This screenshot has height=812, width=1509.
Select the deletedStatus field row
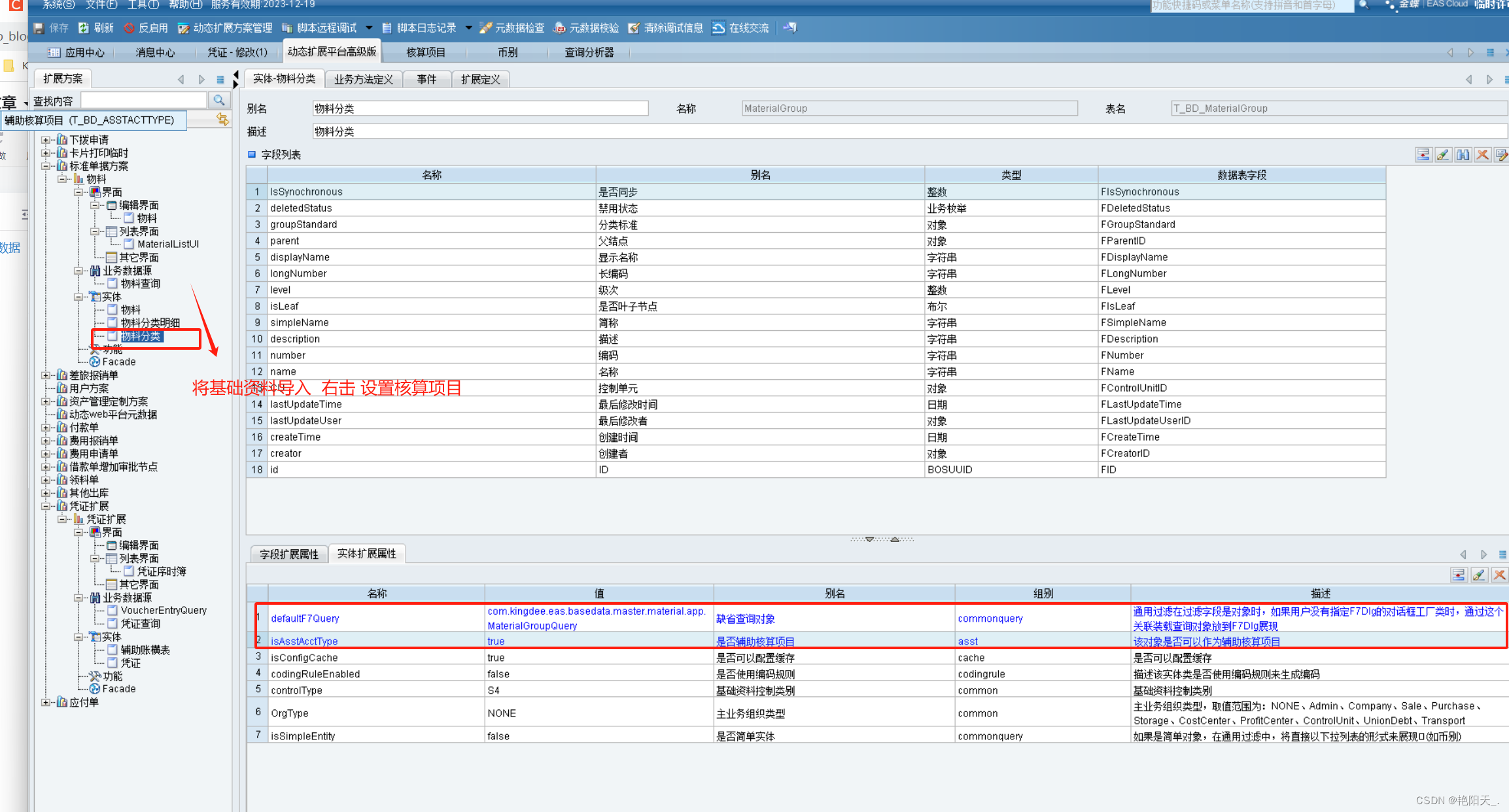tap(816, 208)
